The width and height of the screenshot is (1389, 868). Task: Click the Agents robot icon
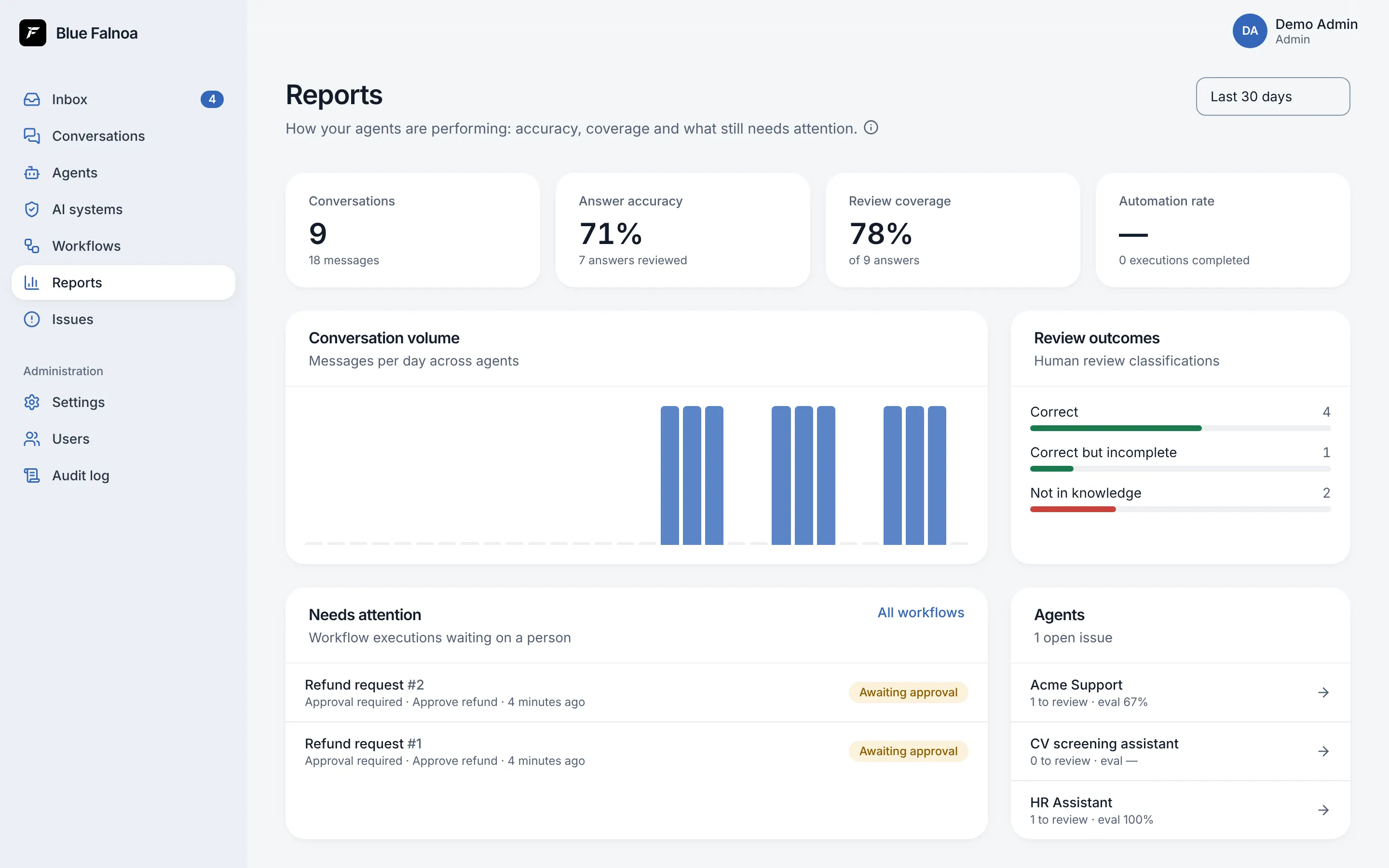click(x=31, y=173)
